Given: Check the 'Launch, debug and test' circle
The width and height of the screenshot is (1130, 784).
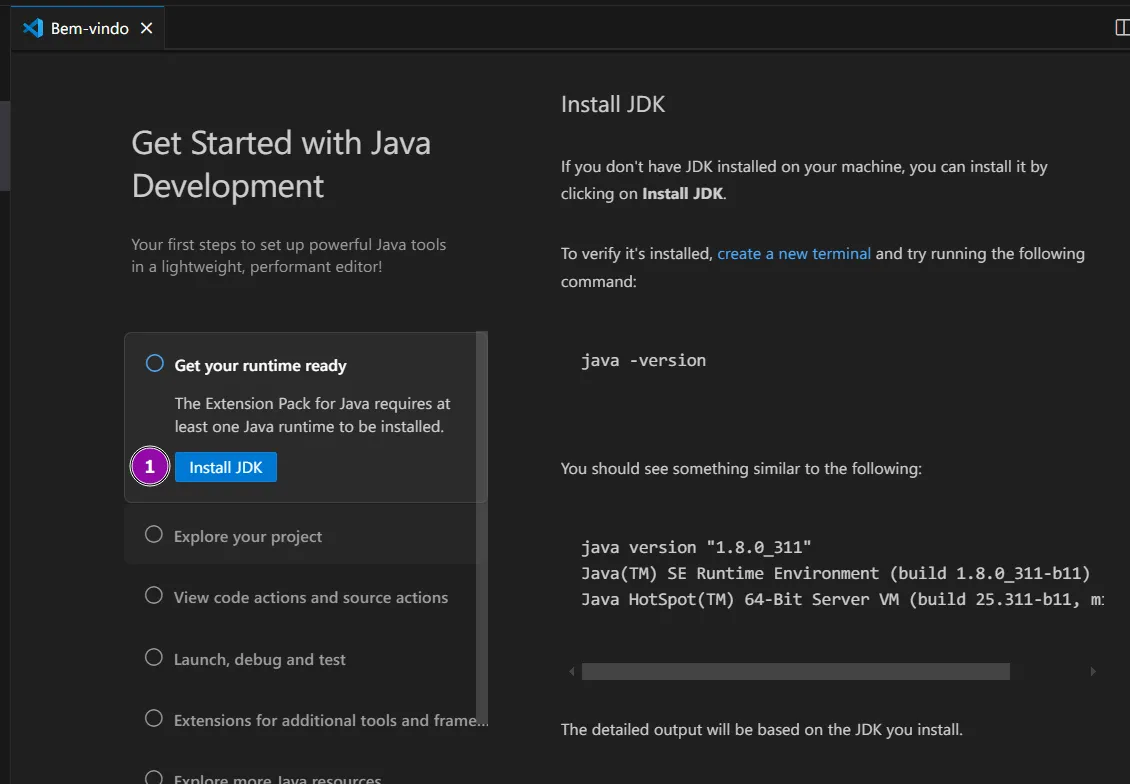Looking at the screenshot, I should click(x=154, y=658).
